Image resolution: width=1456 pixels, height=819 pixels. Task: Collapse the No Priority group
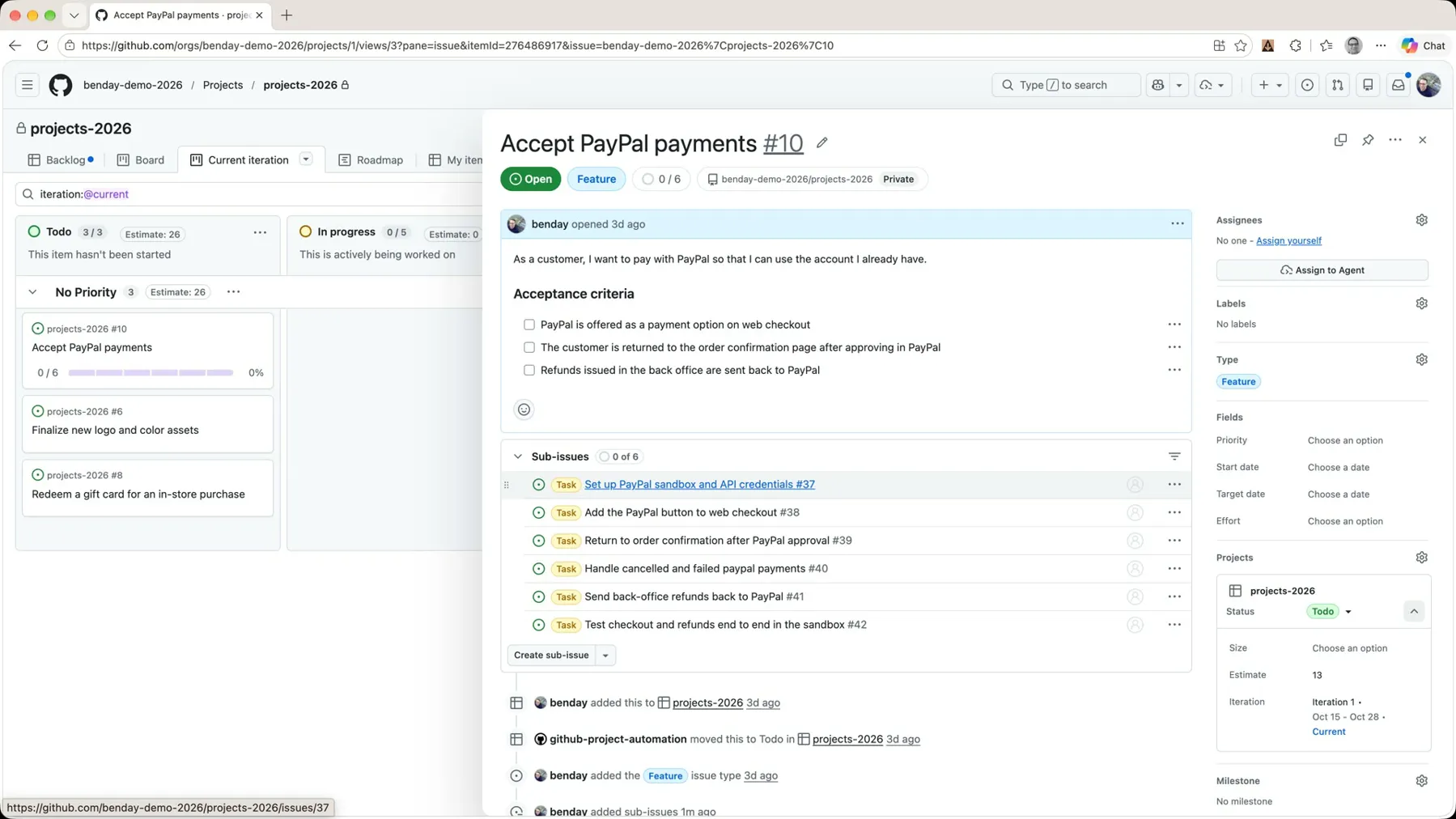pos(32,292)
